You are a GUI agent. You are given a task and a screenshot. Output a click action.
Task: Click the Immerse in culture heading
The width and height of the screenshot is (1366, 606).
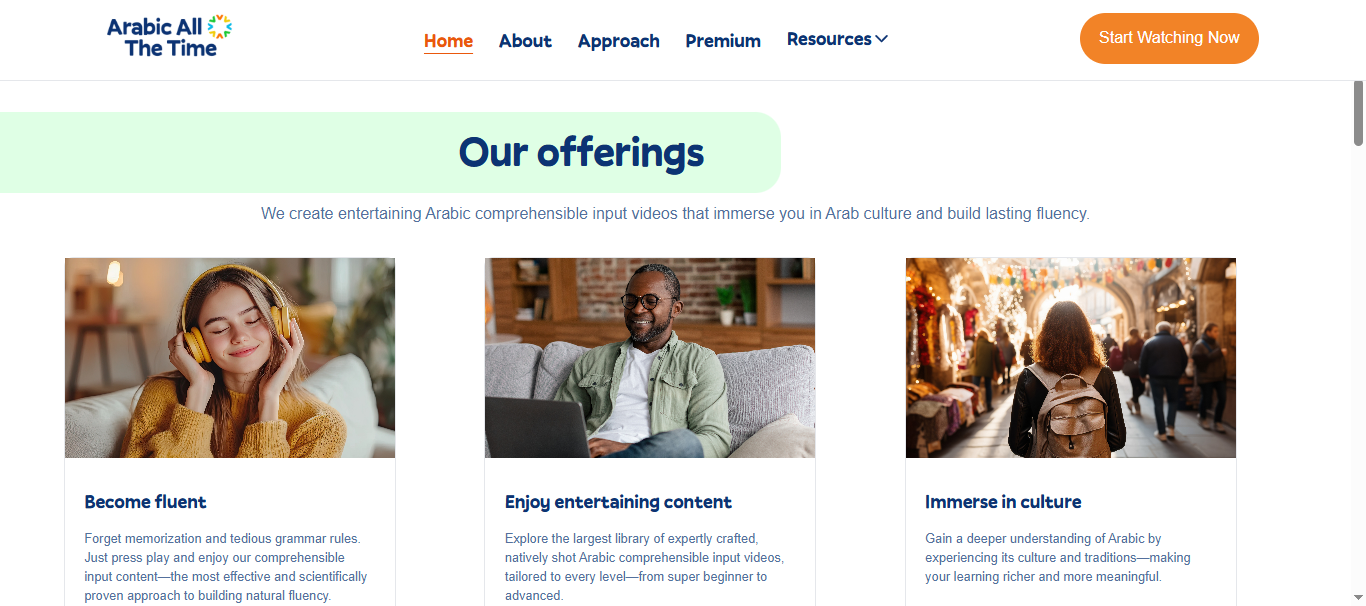(x=1003, y=502)
